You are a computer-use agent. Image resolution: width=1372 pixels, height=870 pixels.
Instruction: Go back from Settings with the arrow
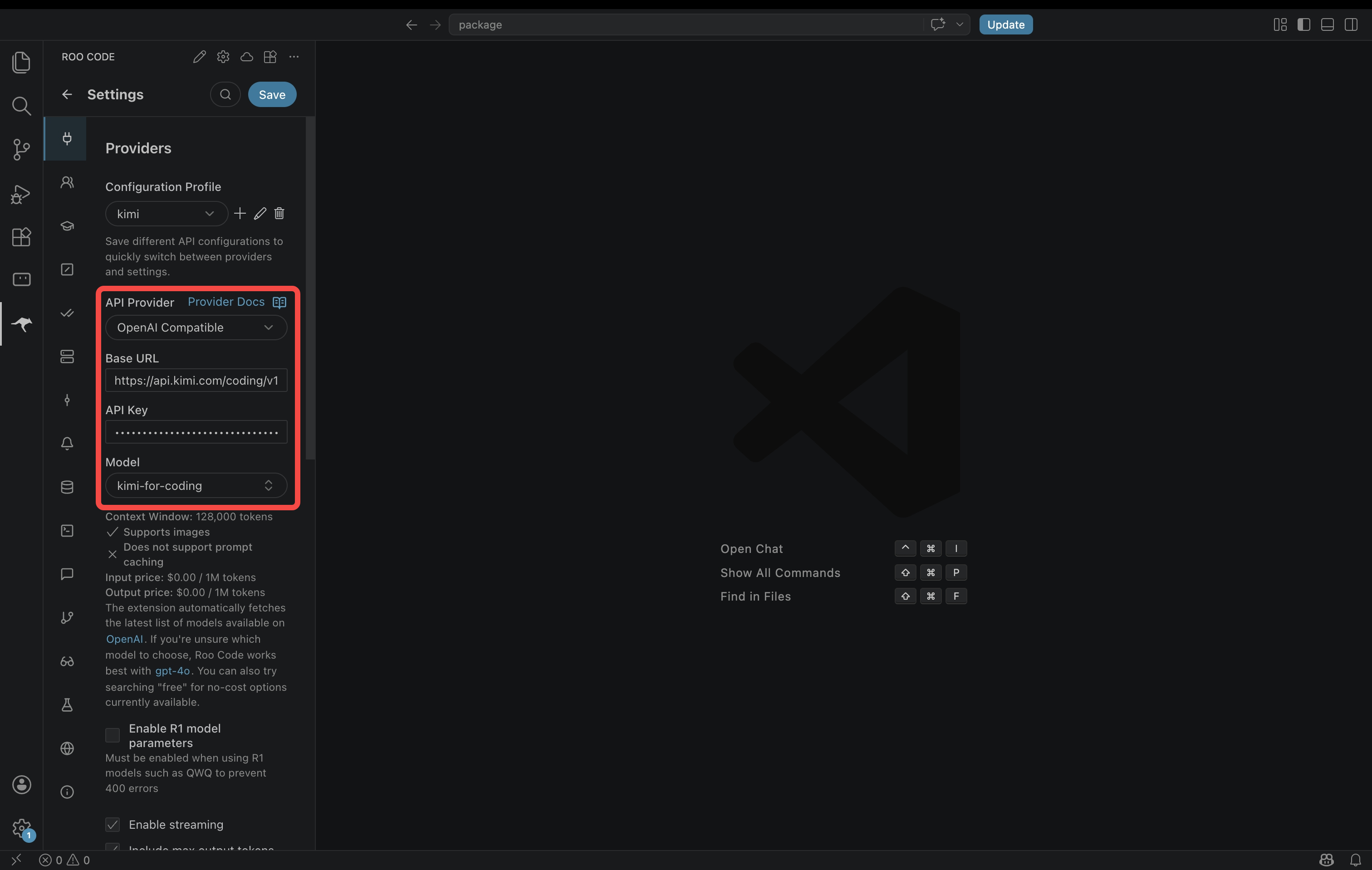(x=67, y=94)
